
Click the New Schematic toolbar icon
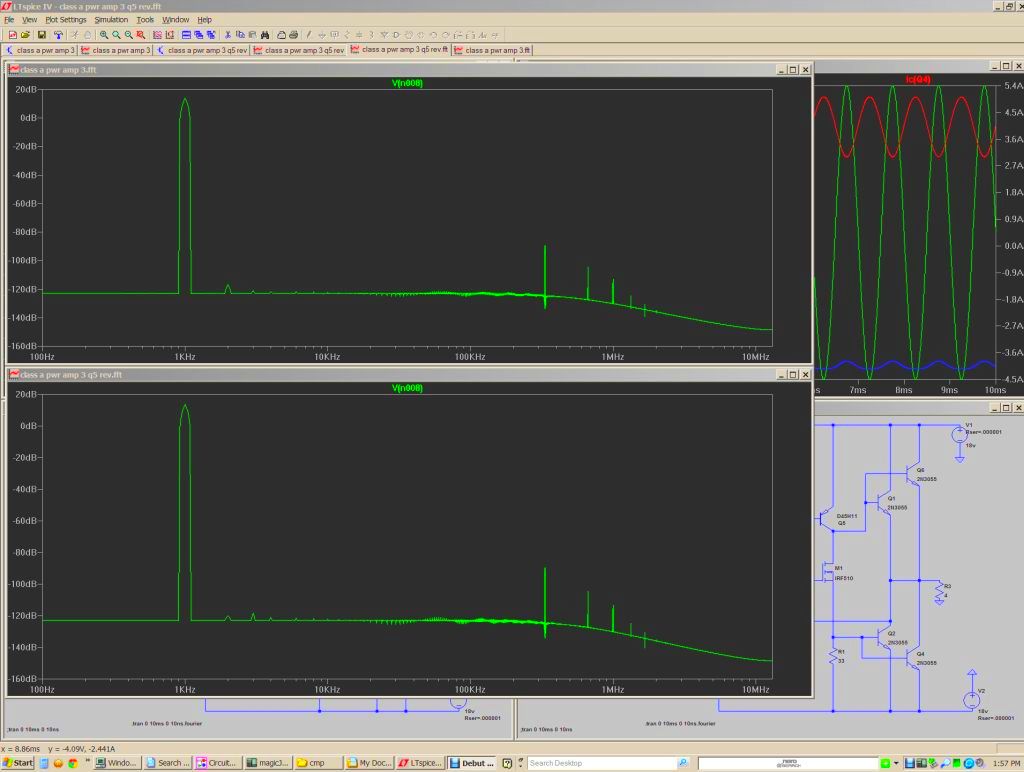point(12,35)
